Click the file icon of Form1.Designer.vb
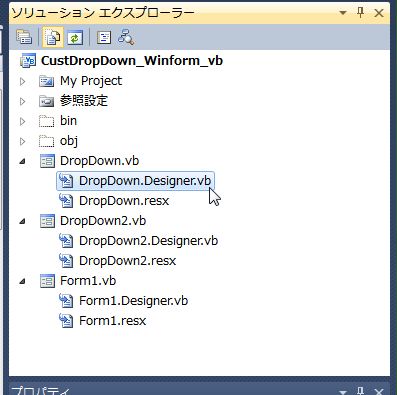Image resolution: width=397 pixels, height=395 pixels. (66, 301)
